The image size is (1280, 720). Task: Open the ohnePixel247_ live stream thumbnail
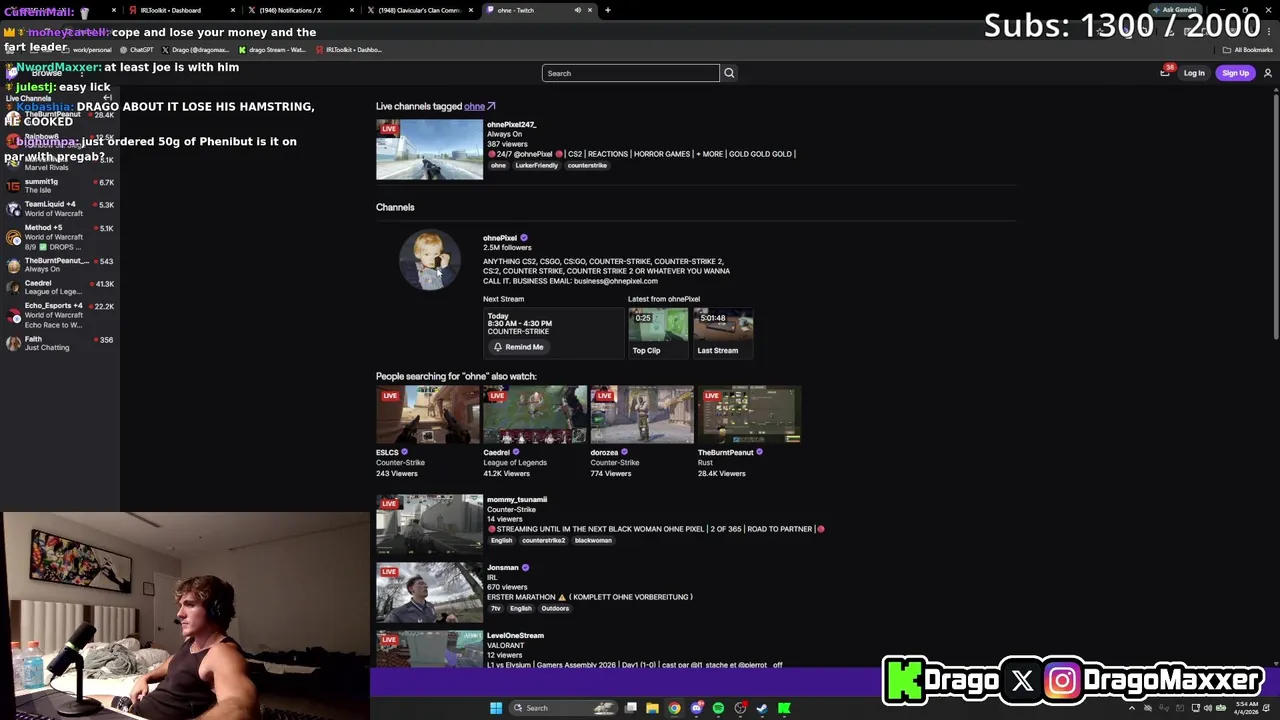pyautogui.click(x=429, y=150)
